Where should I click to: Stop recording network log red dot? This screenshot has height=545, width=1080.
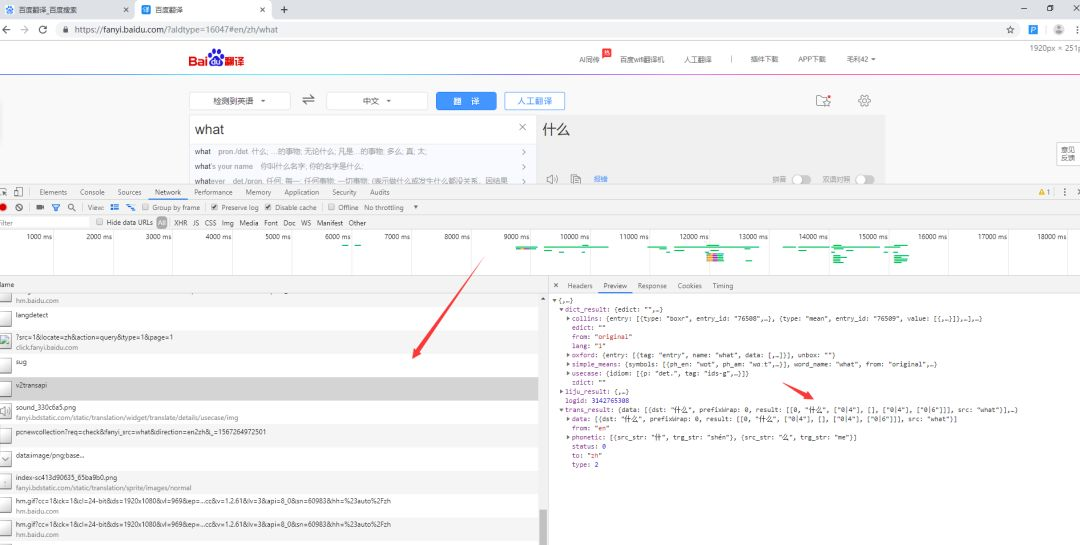[3, 207]
